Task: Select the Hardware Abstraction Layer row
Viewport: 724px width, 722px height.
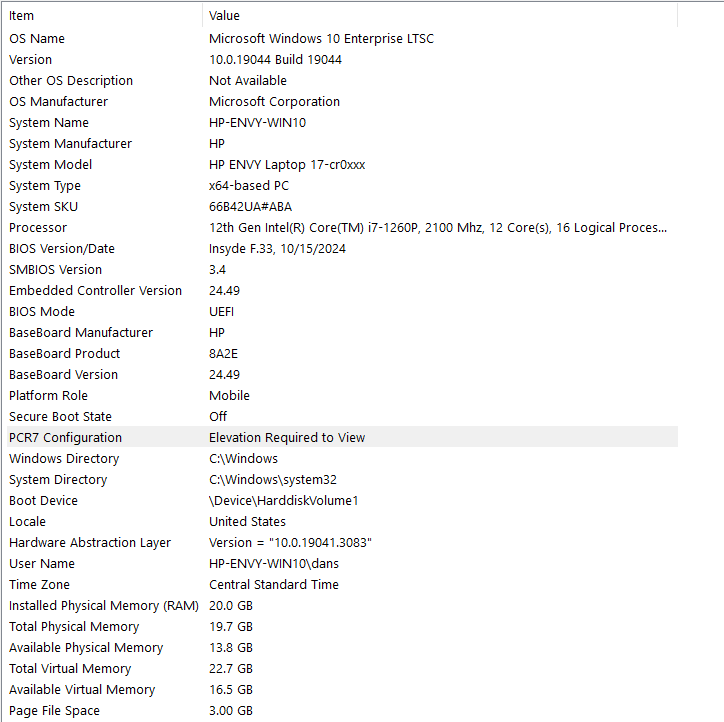Action: click(342, 543)
